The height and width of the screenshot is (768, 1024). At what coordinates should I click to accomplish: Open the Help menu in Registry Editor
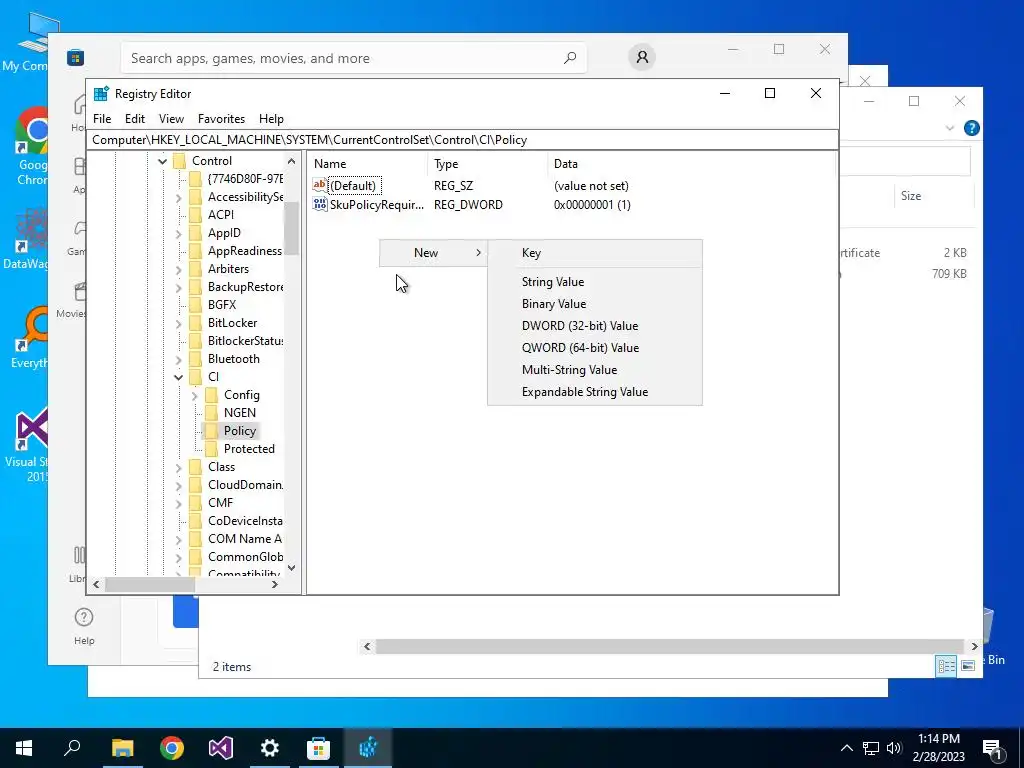(271, 119)
